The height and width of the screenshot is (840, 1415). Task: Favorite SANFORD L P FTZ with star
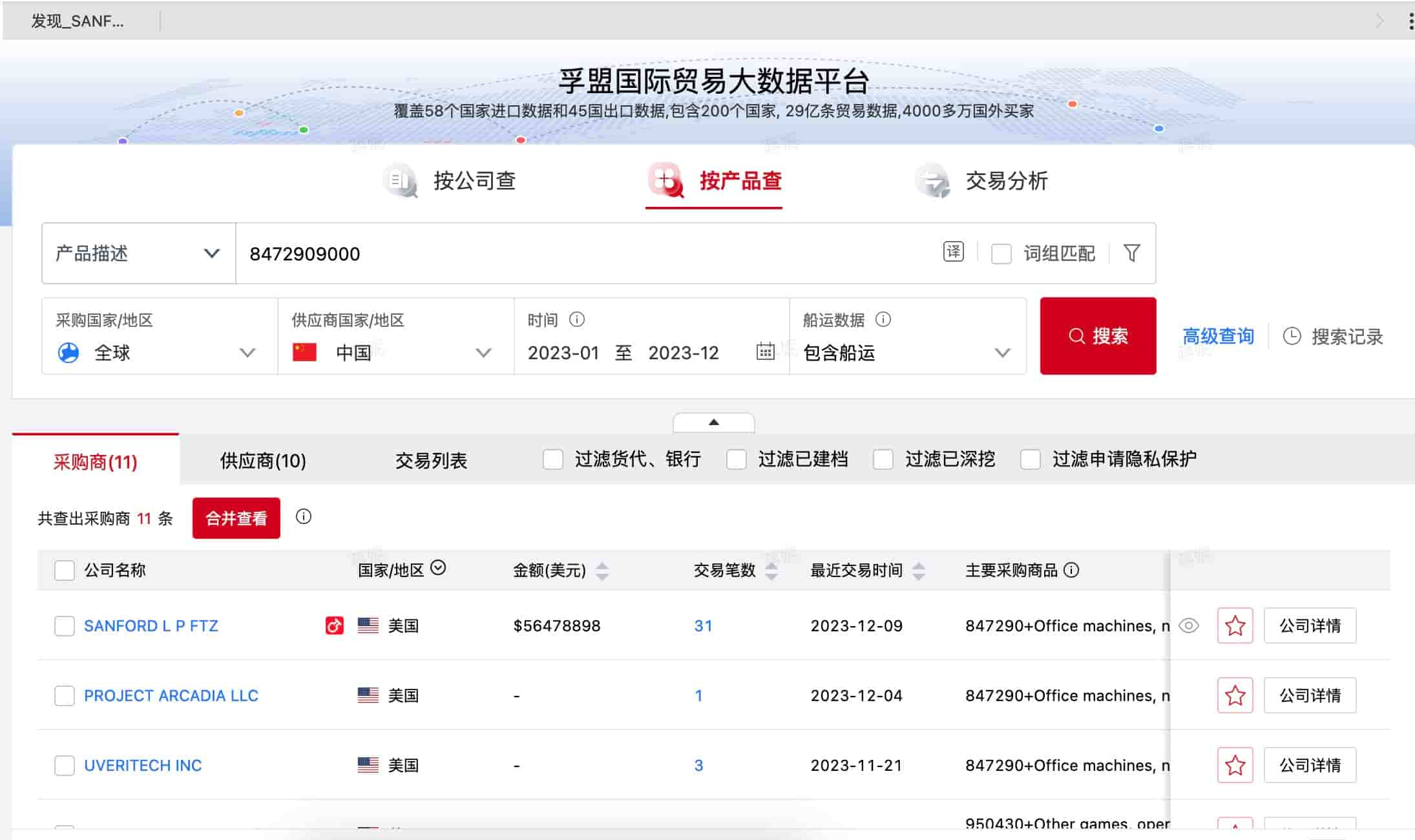pos(1235,625)
